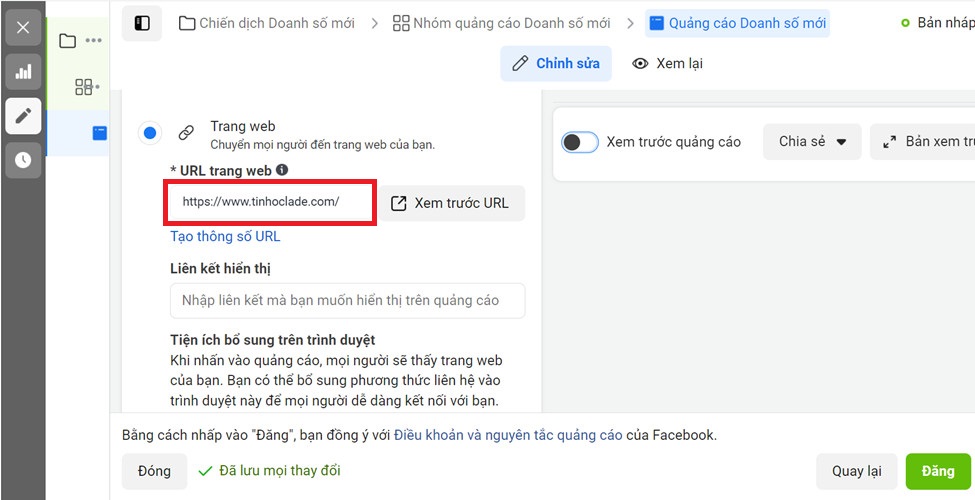Image resolution: width=975 pixels, height=500 pixels.
Task: Switch to the Chỉnh sửa tab
Action: (556, 63)
